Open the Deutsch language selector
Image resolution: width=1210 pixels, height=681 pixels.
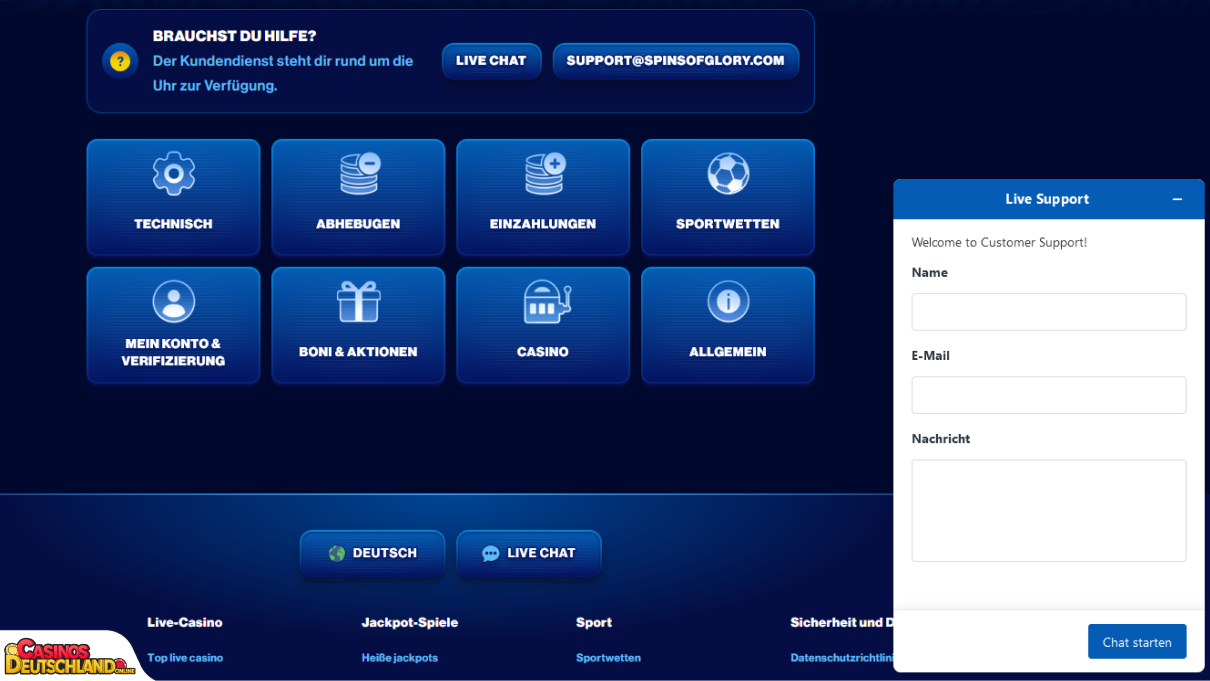click(x=372, y=553)
